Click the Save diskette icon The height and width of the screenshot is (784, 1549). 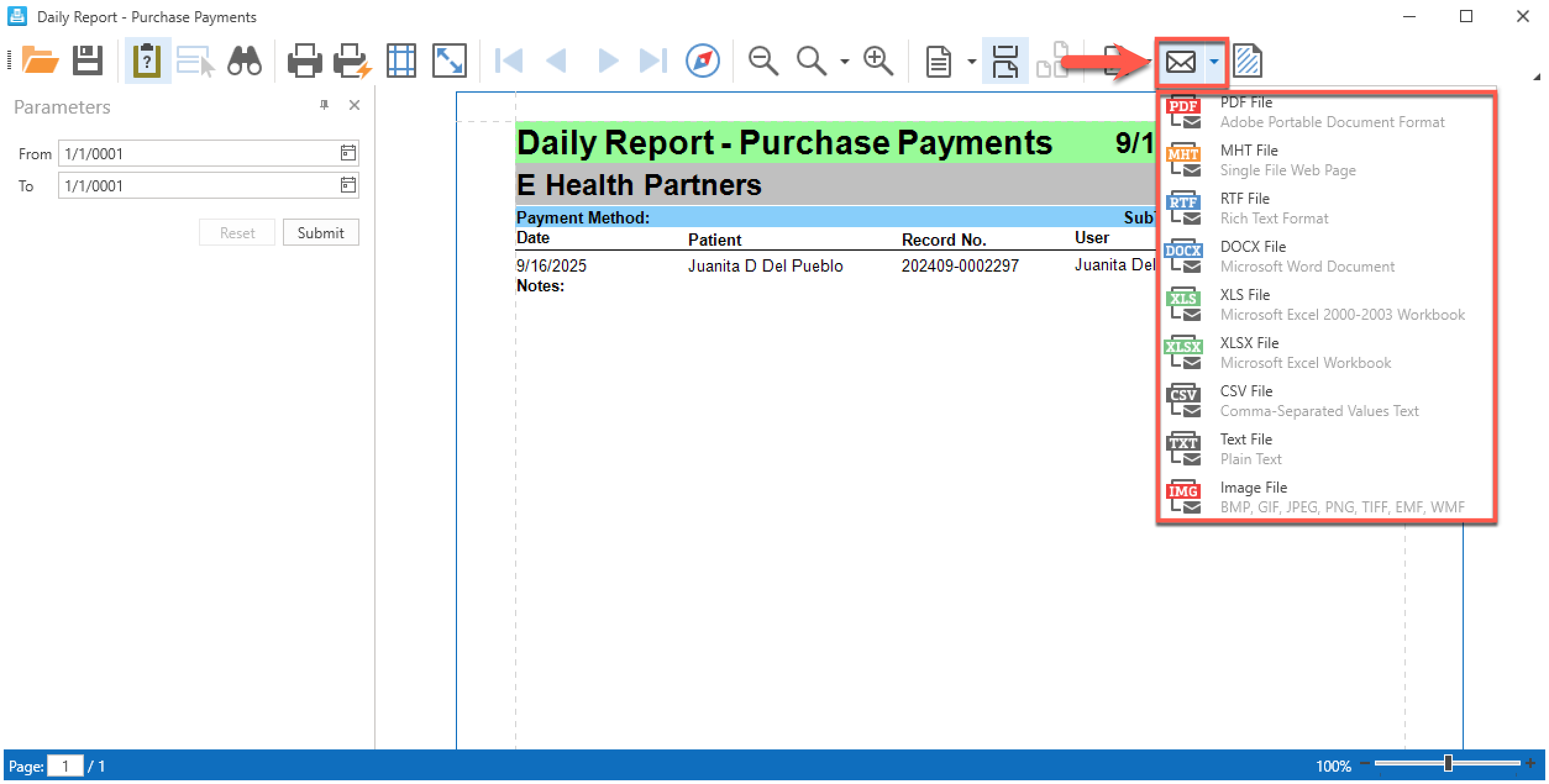[x=88, y=60]
